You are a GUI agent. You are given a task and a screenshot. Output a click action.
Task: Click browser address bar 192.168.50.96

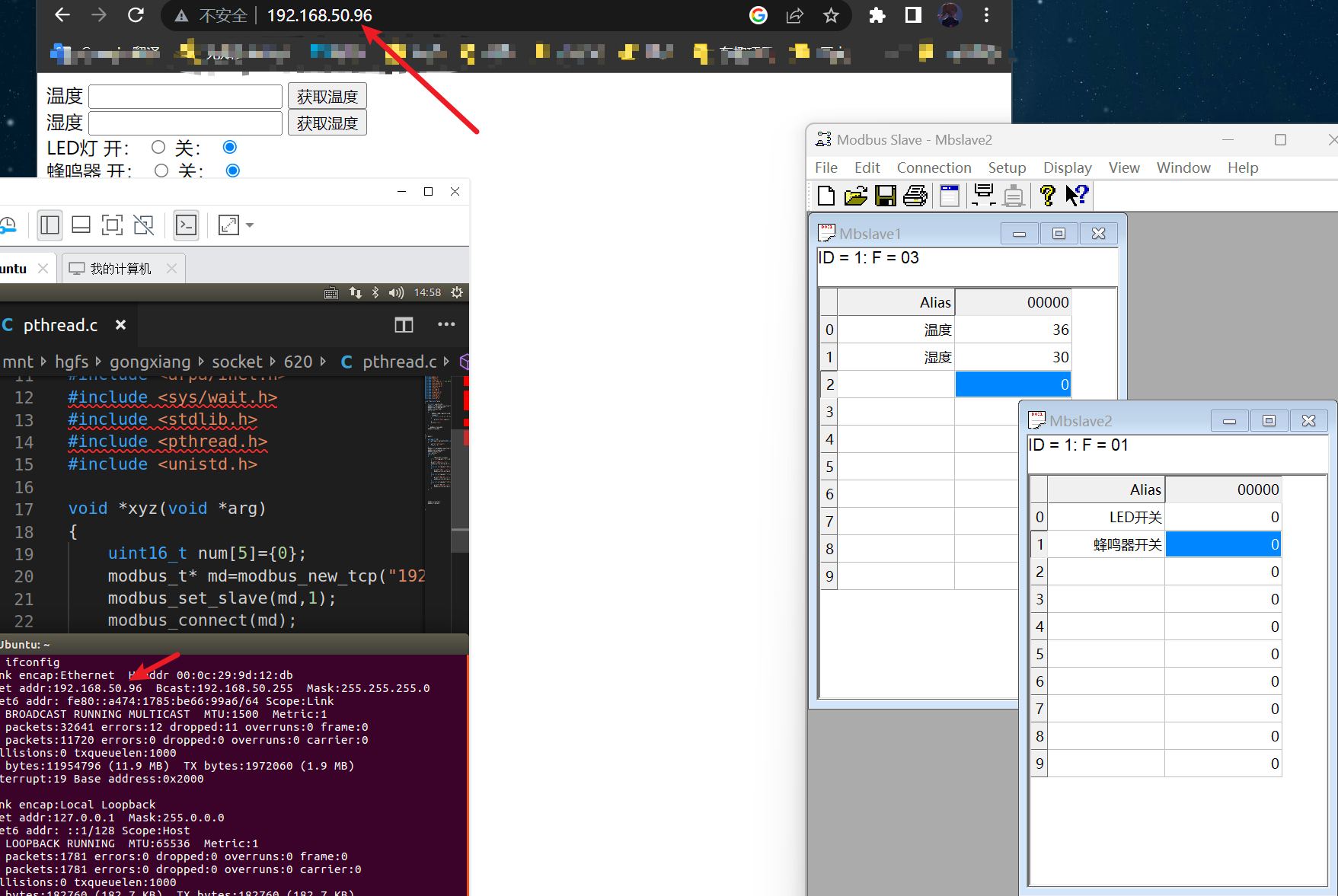(320, 15)
